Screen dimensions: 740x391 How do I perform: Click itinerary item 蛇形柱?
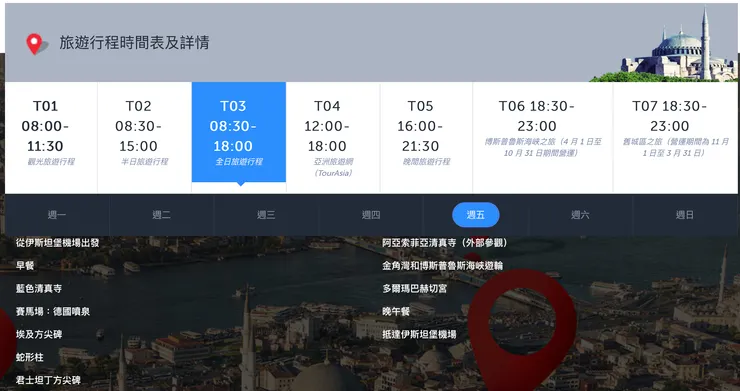click(30, 357)
